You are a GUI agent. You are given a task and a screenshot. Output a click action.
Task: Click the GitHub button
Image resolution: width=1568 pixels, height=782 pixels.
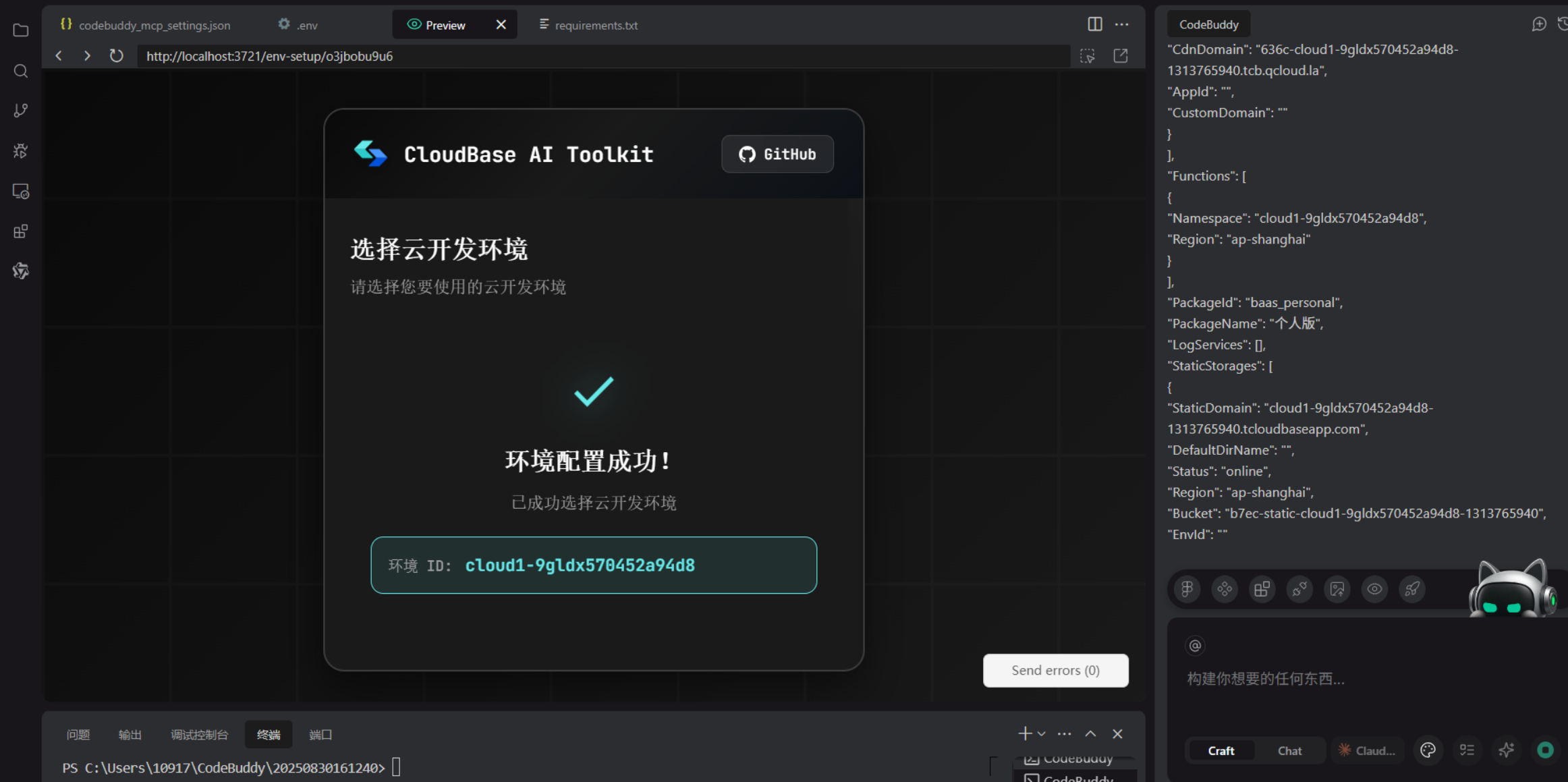777,154
